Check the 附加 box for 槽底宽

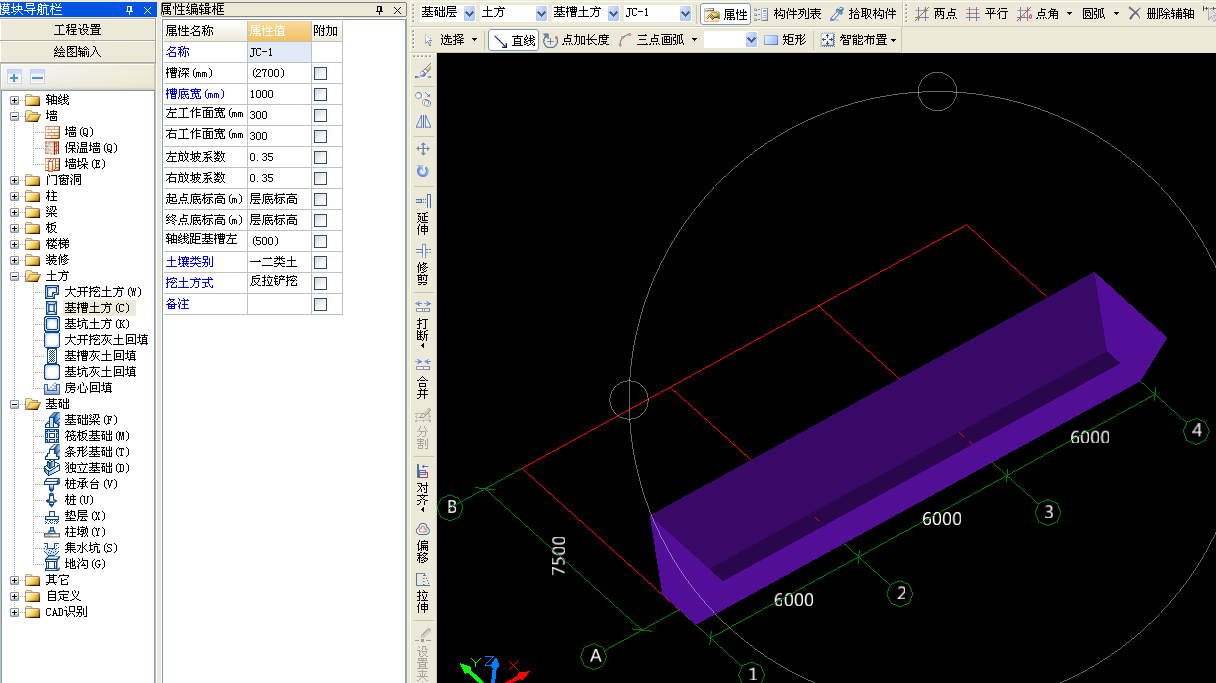[321, 94]
